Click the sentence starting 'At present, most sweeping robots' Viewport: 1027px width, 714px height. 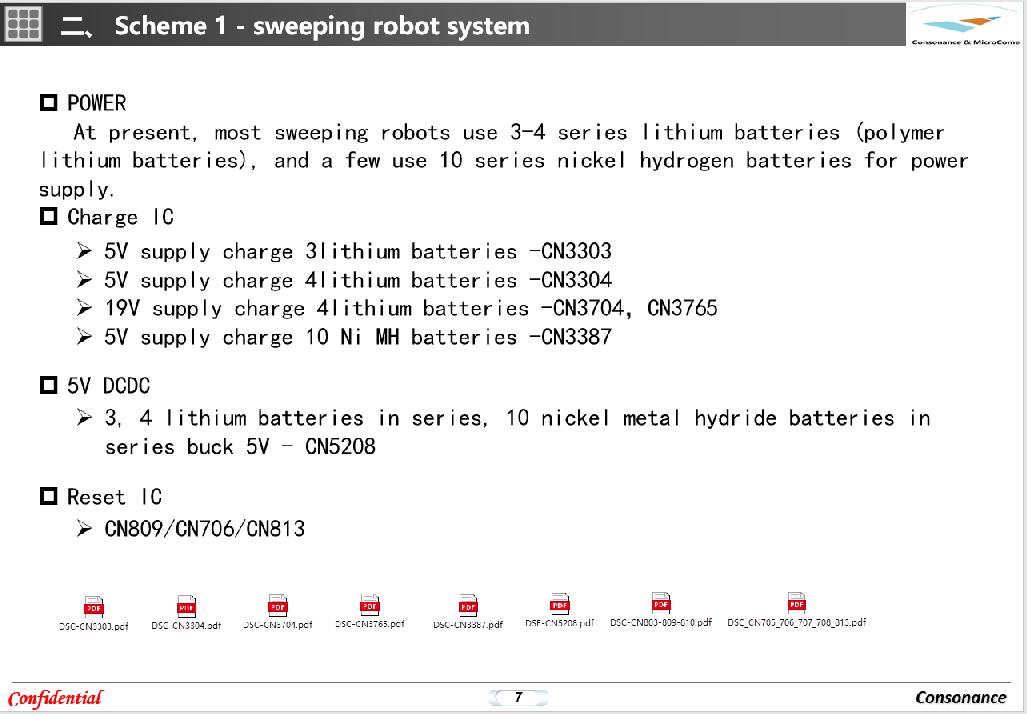[503, 161]
